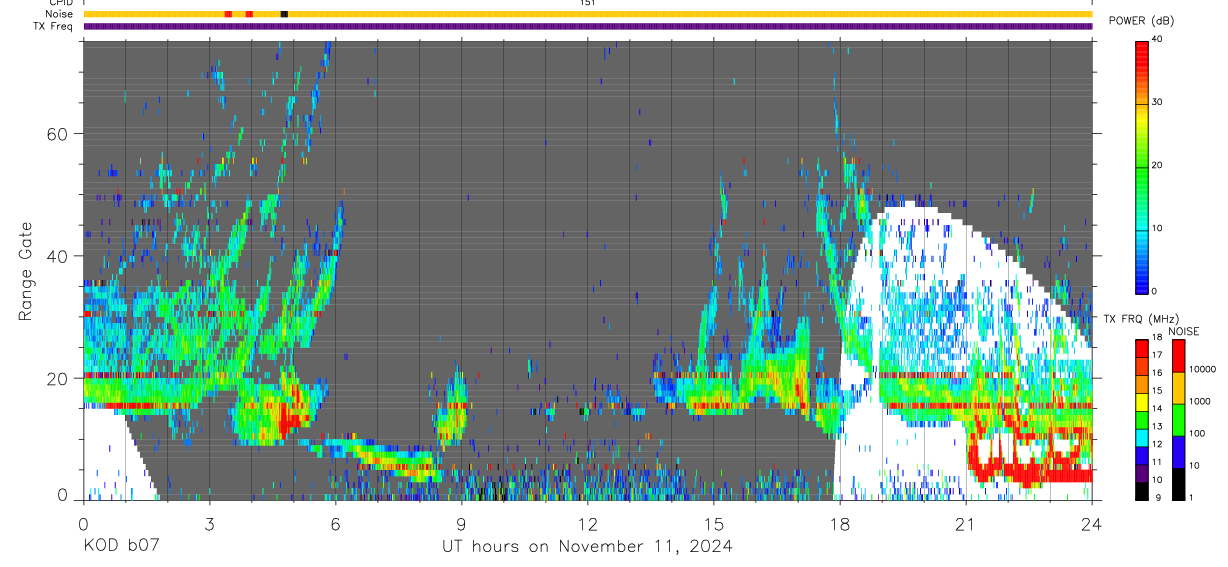Click the '10' label on power scale

(1157, 228)
